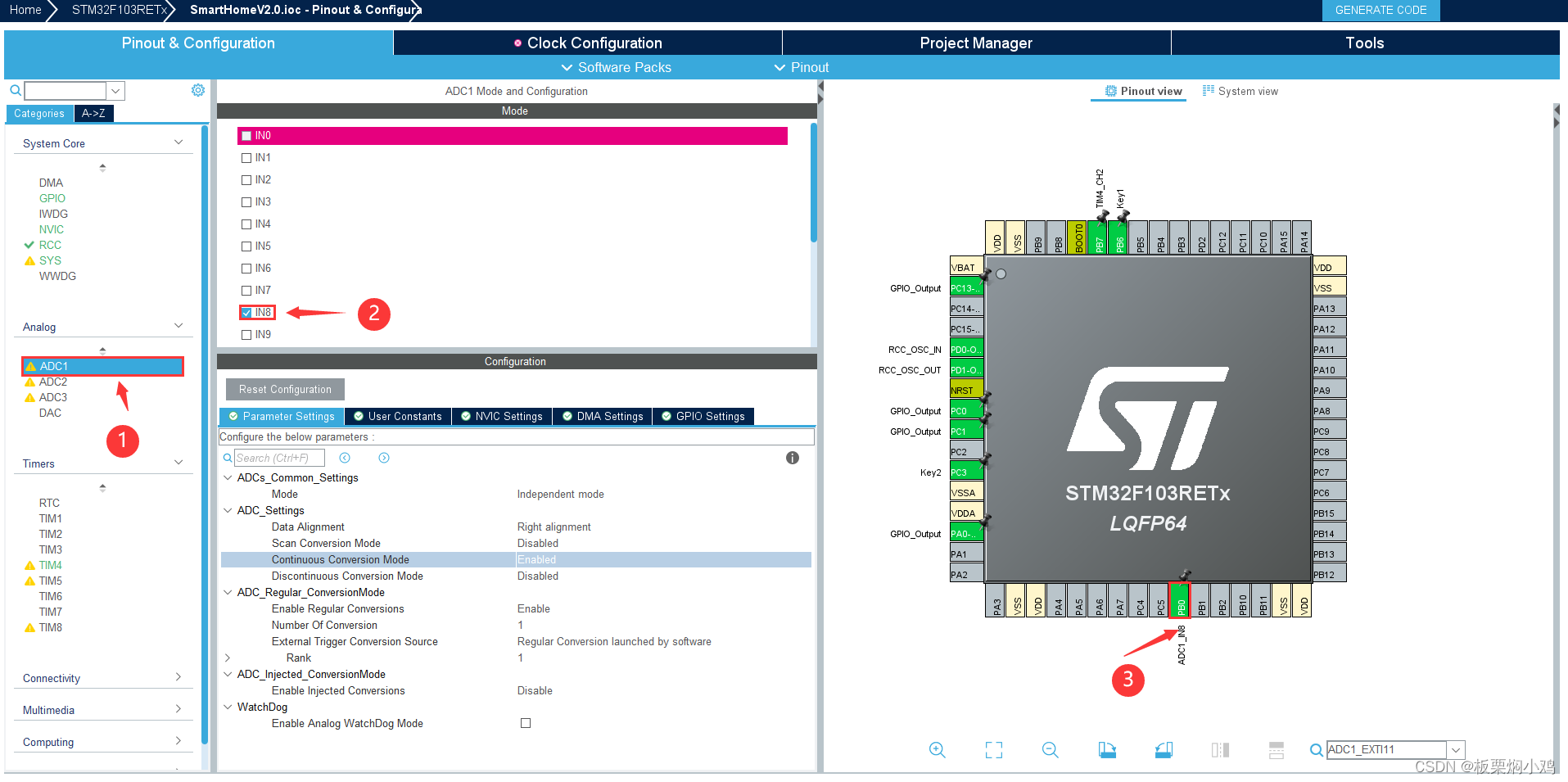Click the info icon in the parameter settings
The width and height of the screenshot is (1568, 782).
coord(793,458)
